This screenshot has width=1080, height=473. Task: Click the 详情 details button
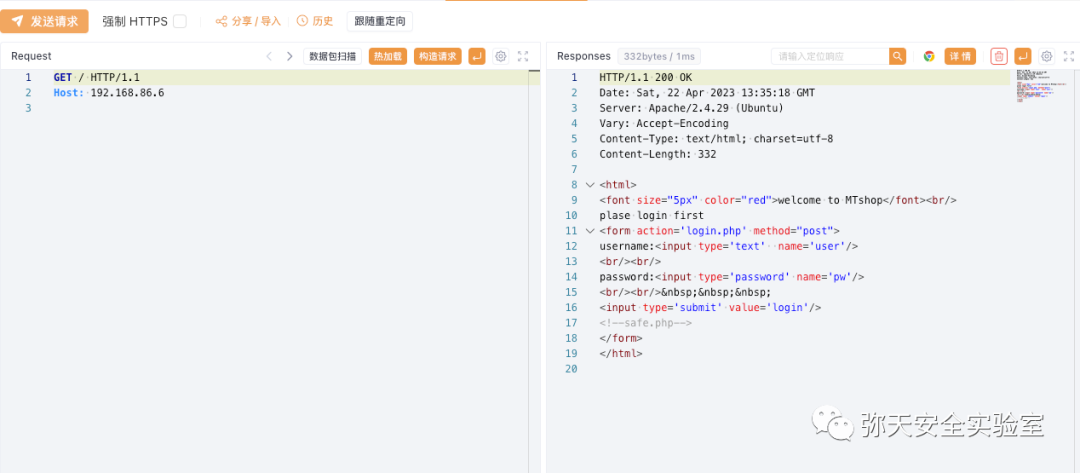coord(960,56)
